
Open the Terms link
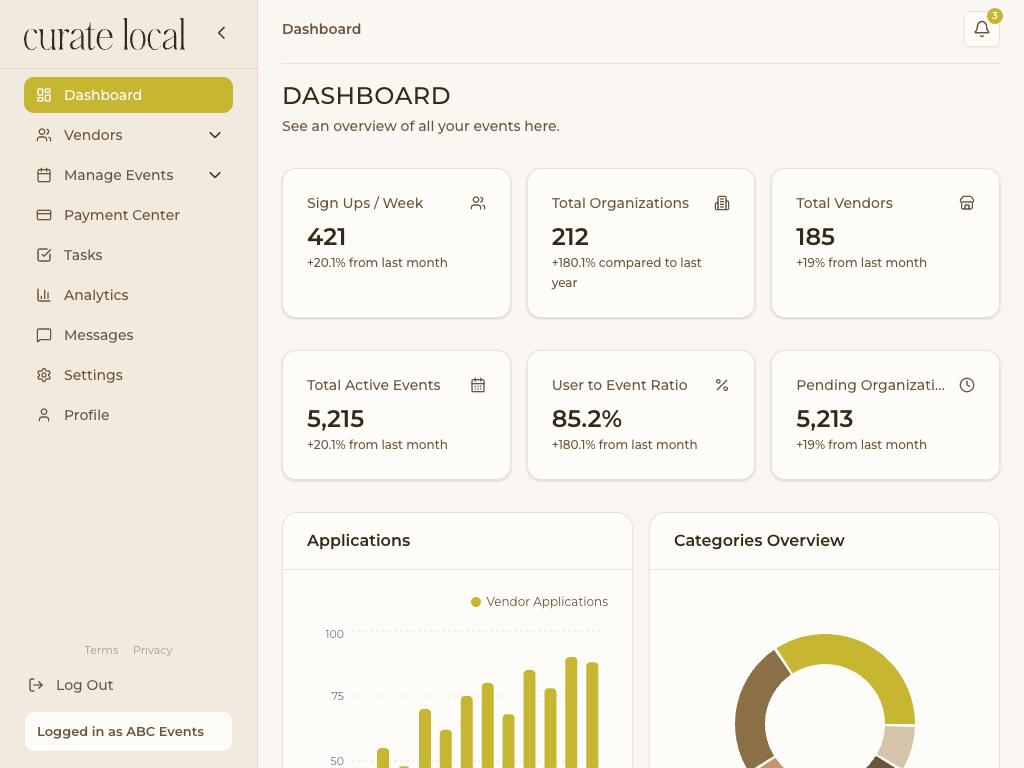click(x=101, y=650)
